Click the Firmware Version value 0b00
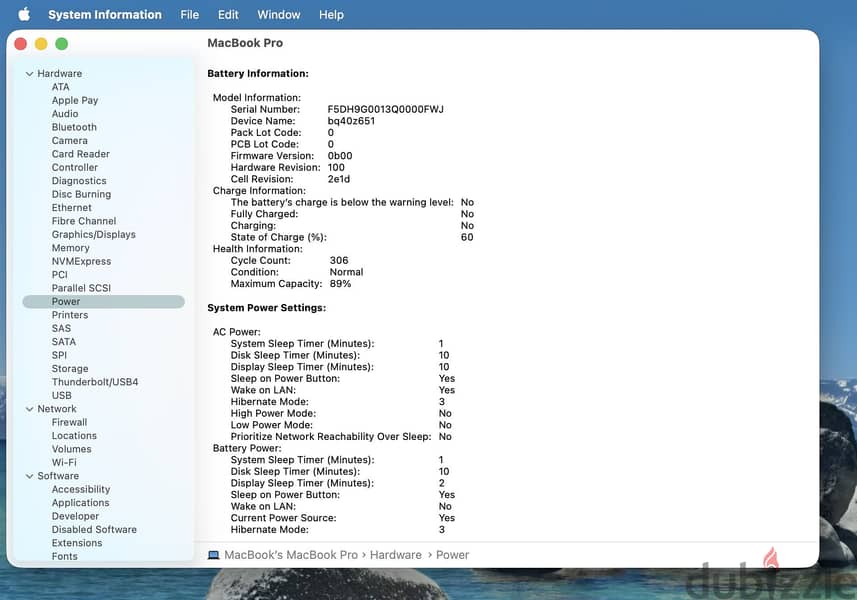This screenshot has width=857, height=600. (x=340, y=156)
